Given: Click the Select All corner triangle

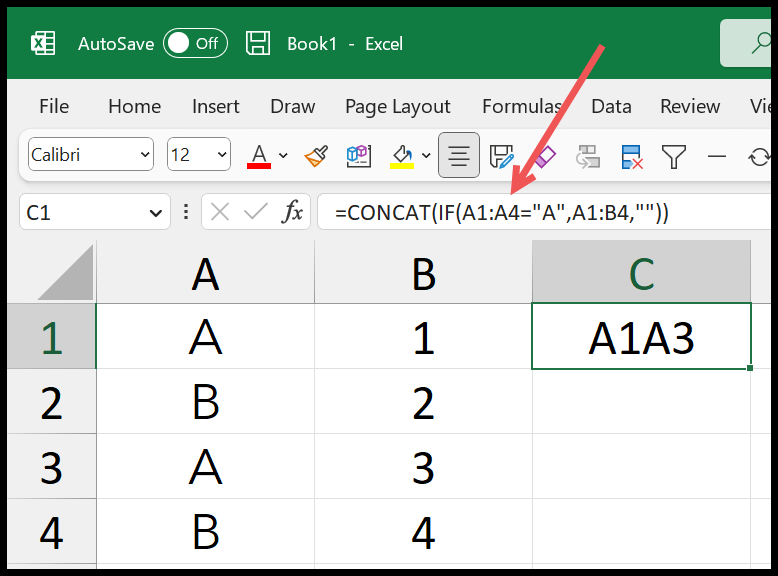Looking at the screenshot, I should pos(65,272).
